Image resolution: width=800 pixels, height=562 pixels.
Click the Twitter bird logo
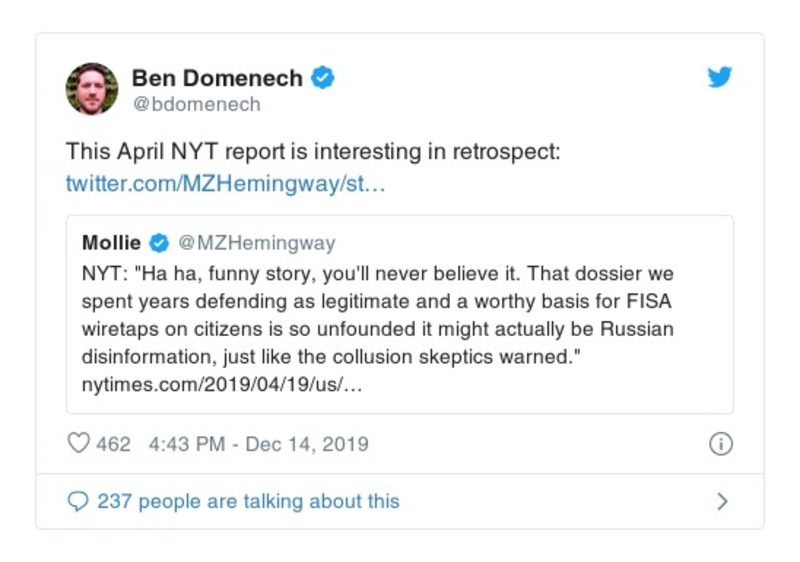tap(720, 77)
